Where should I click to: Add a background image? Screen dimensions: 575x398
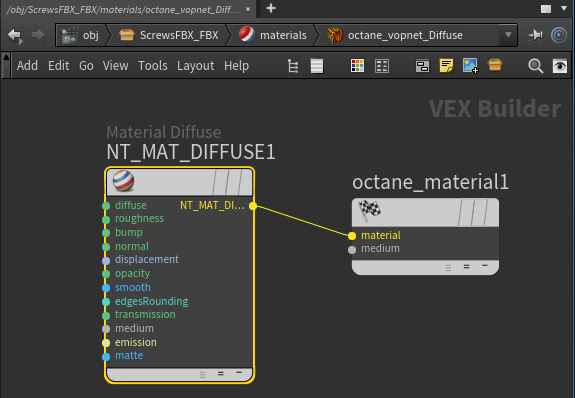click(x=471, y=66)
